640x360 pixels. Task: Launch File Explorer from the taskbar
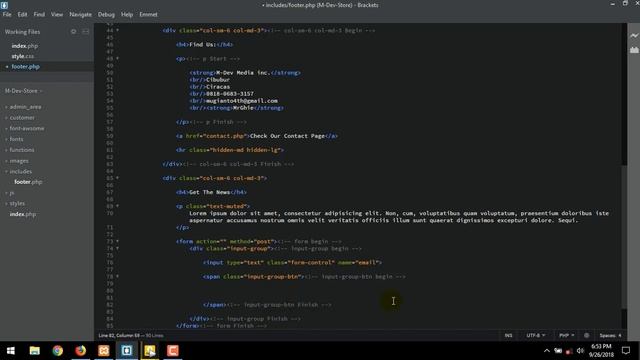click(35, 351)
